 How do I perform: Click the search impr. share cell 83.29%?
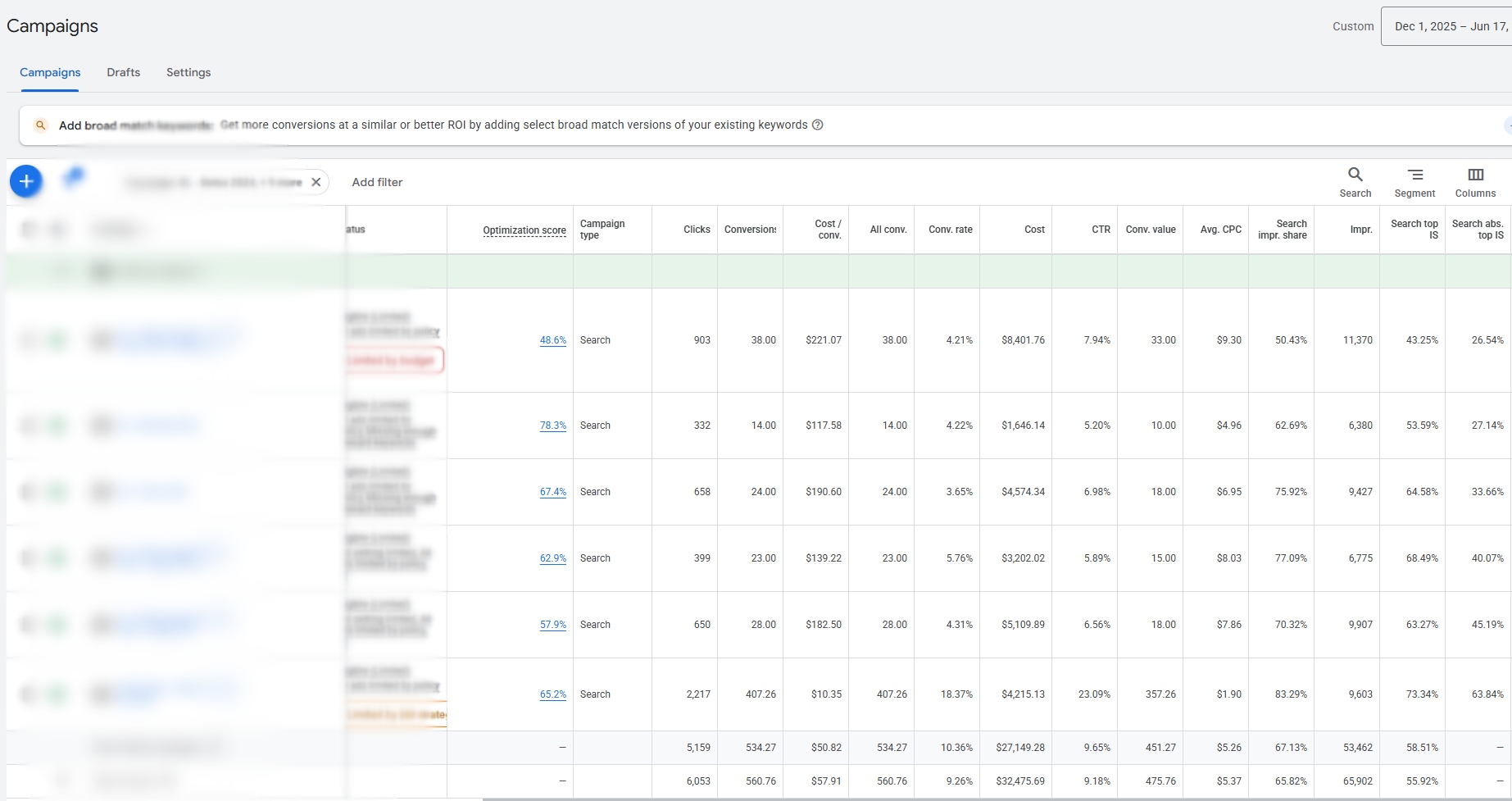point(1291,694)
